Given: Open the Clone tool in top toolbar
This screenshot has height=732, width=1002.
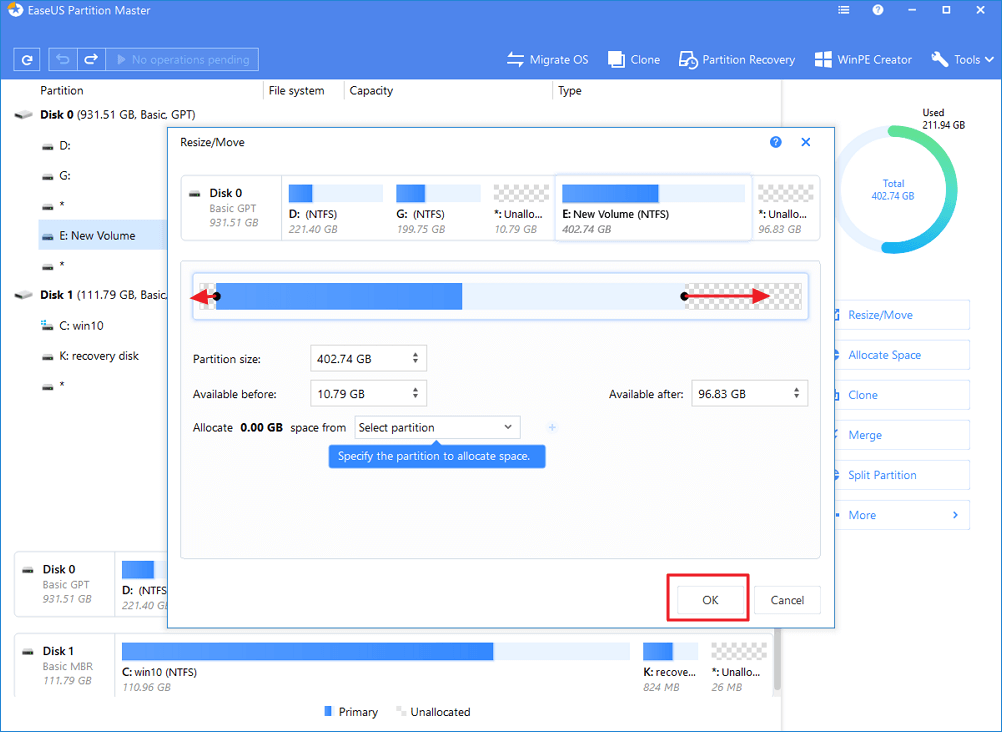Looking at the screenshot, I should 633,60.
